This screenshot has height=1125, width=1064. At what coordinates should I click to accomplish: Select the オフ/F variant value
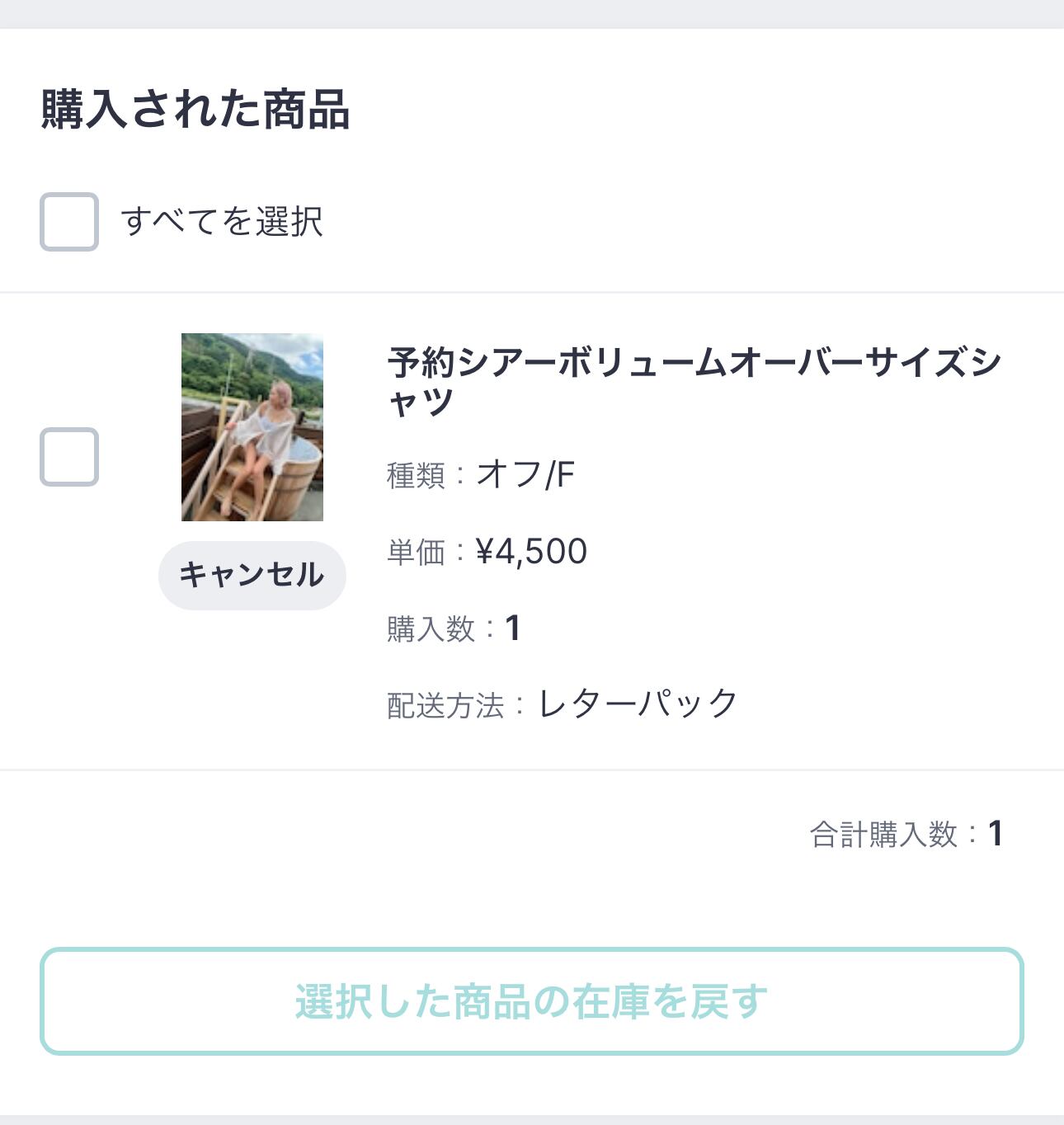[x=525, y=475]
